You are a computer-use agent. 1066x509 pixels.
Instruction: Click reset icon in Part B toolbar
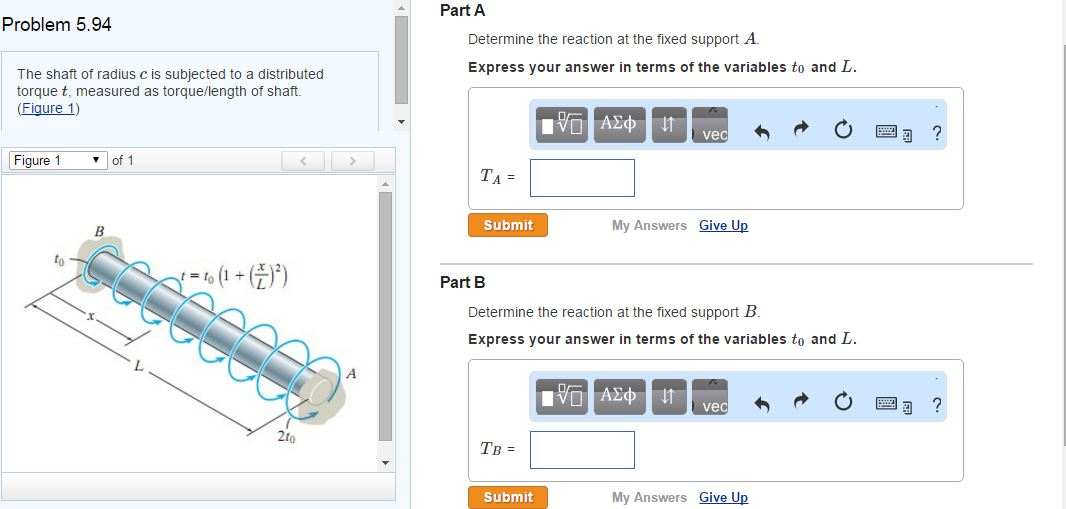pyautogui.click(x=842, y=406)
